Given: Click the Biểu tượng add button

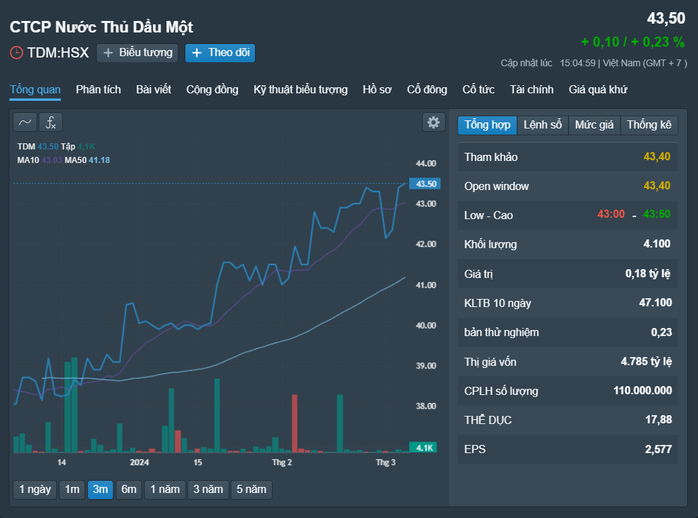Looking at the screenshot, I should click(138, 53).
